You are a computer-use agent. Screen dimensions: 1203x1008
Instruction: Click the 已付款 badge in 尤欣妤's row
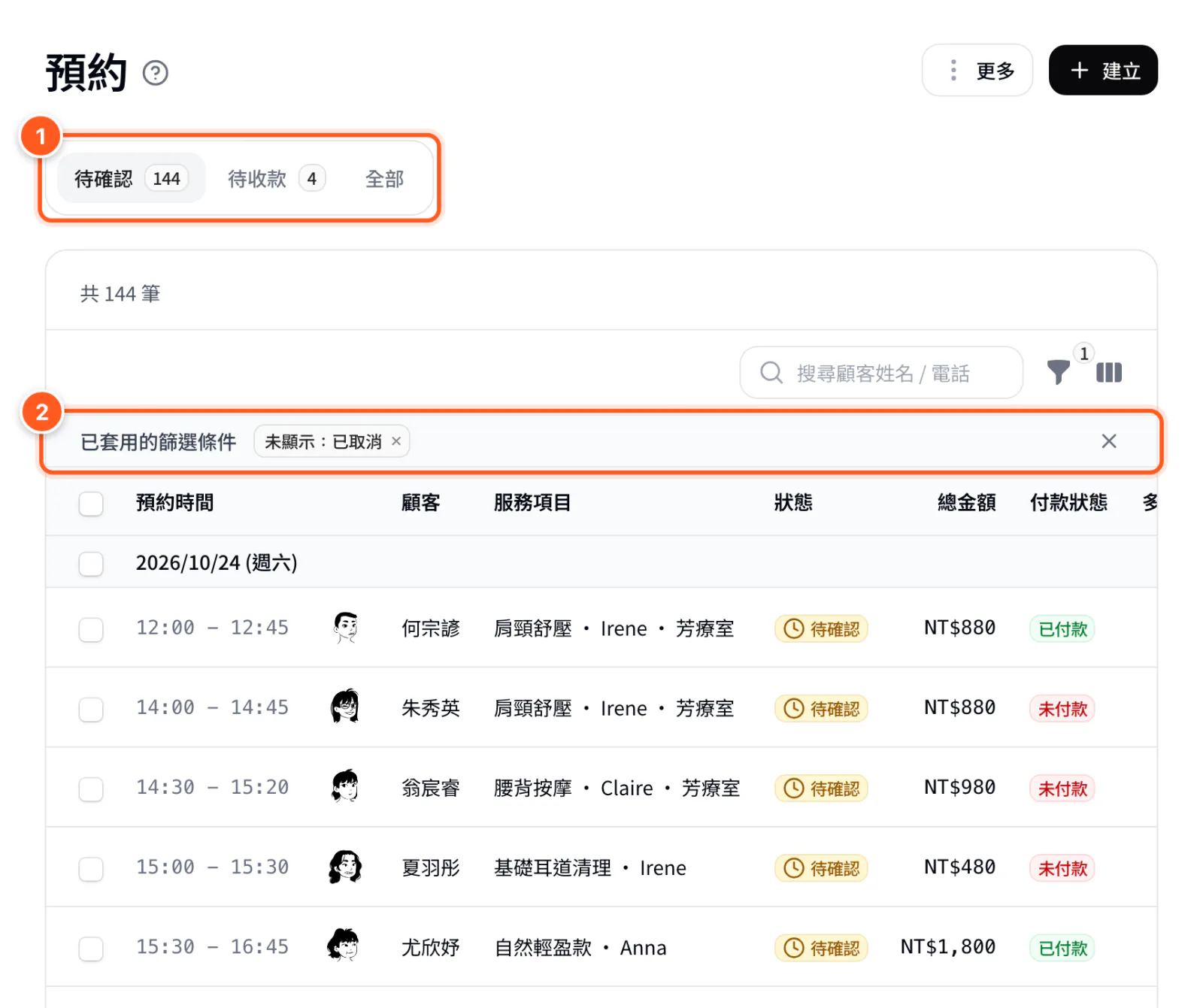tap(1062, 948)
